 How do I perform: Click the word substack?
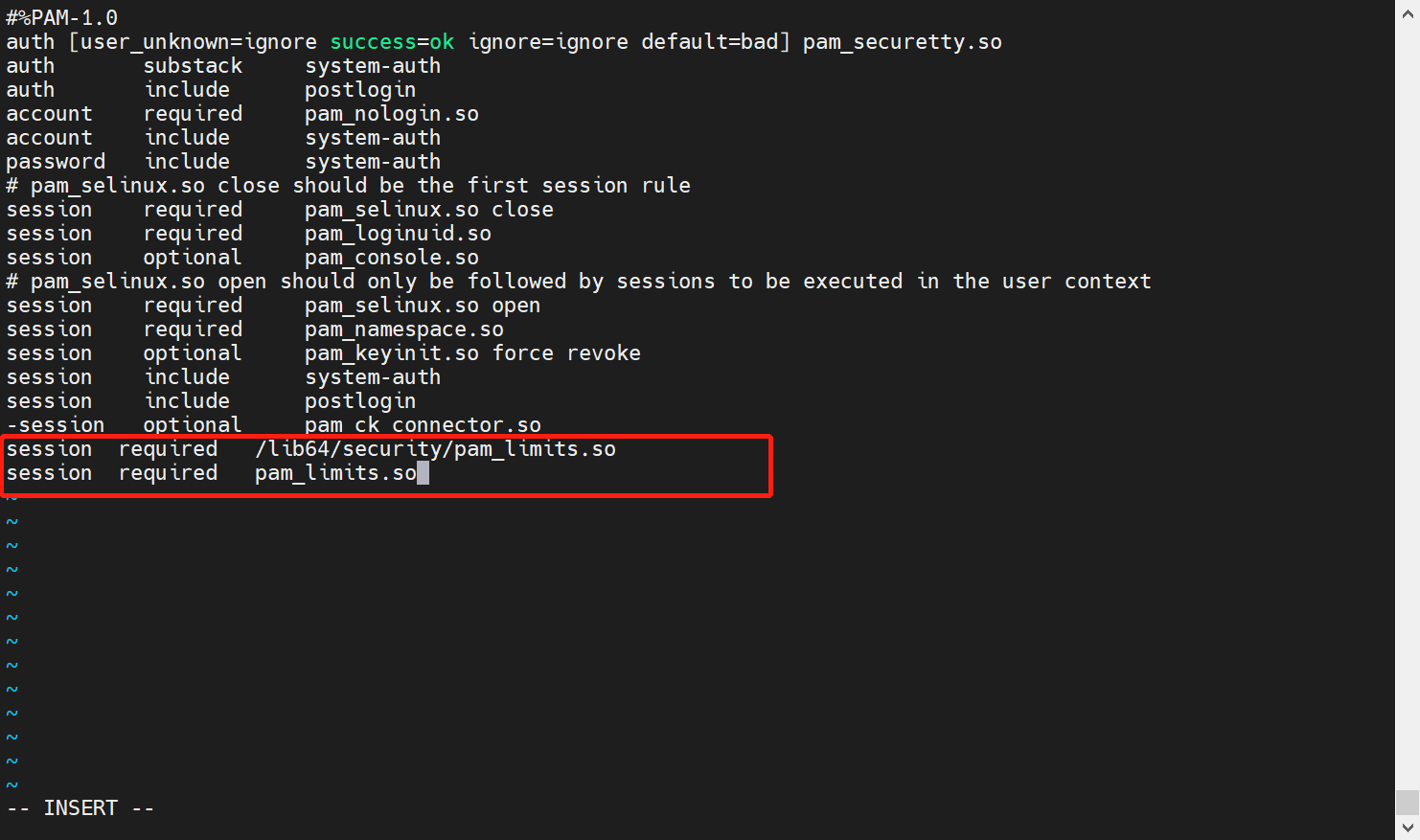(x=193, y=66)
